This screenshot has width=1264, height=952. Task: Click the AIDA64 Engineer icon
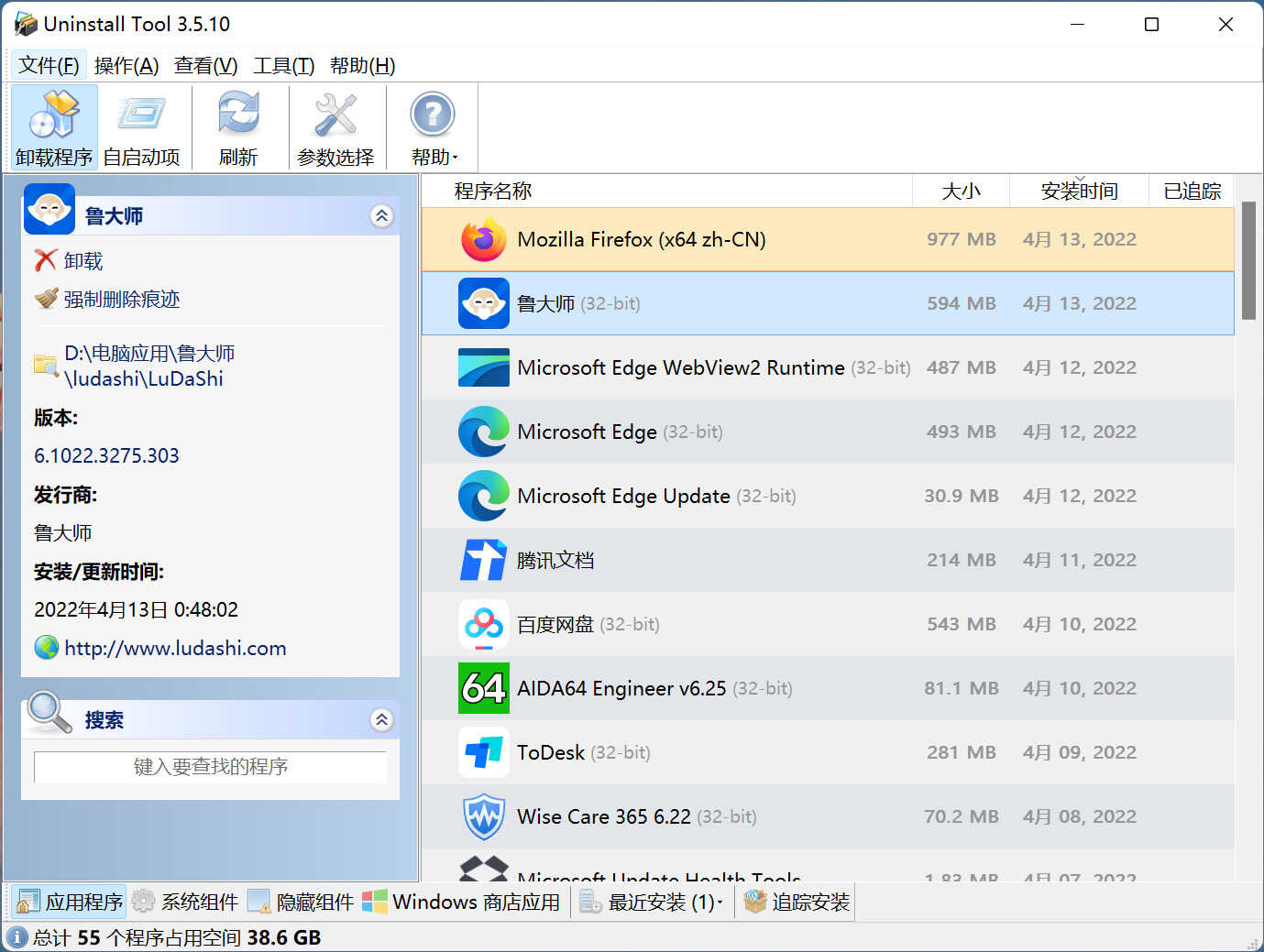(x=484, y=688)
